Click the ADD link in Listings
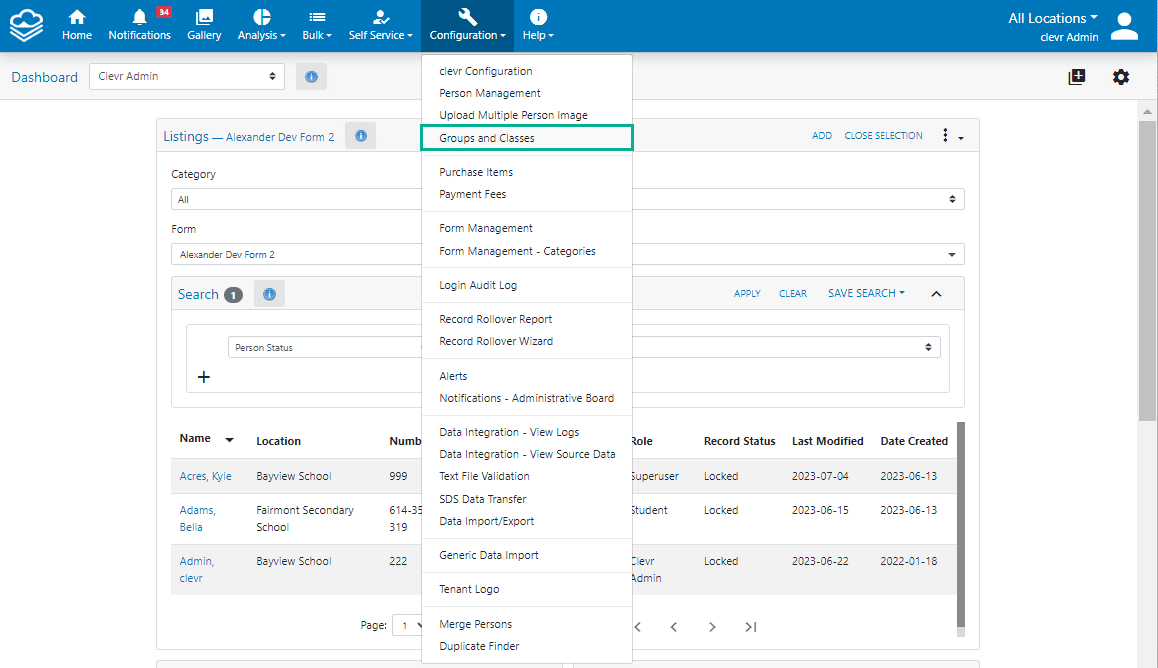Screen dimensions: 1158x668 pyautogui.click(x=822, y=136)
